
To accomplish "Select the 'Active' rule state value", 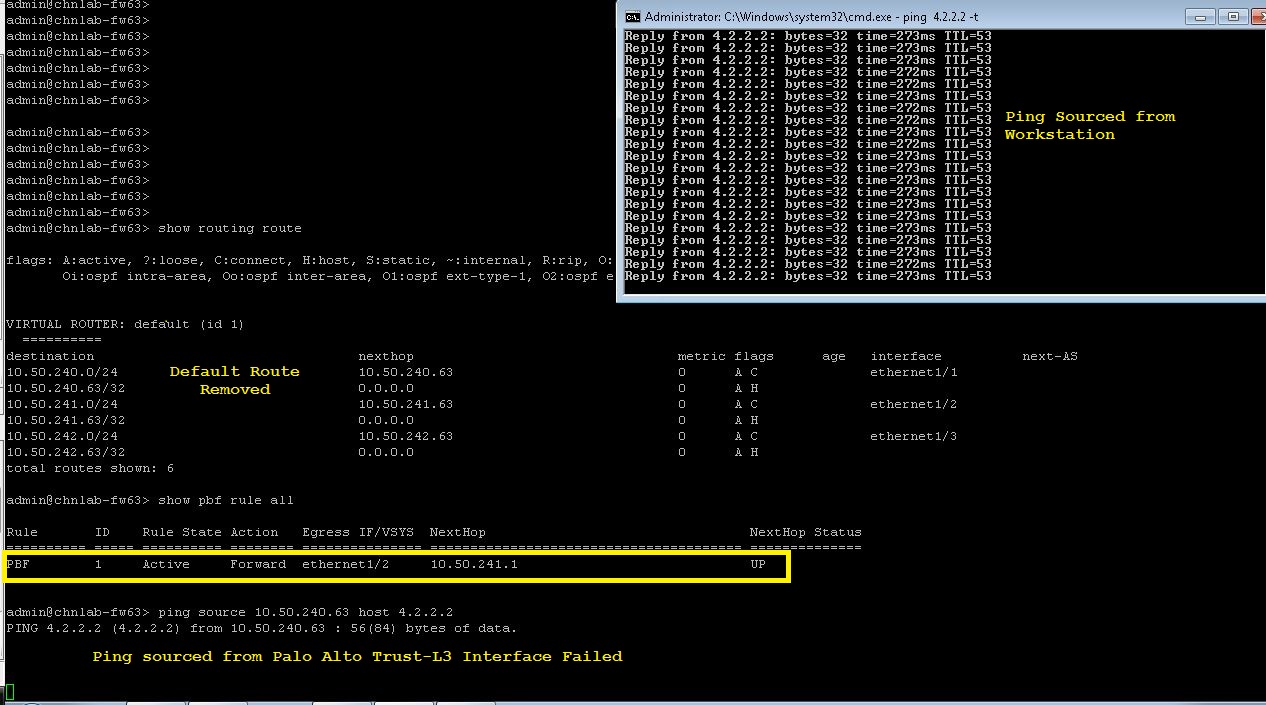I will pos(166,564).
